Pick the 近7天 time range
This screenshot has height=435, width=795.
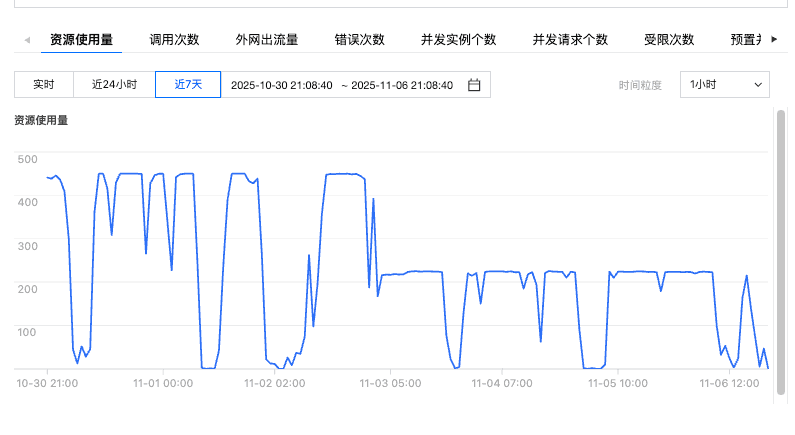point(188,85)
